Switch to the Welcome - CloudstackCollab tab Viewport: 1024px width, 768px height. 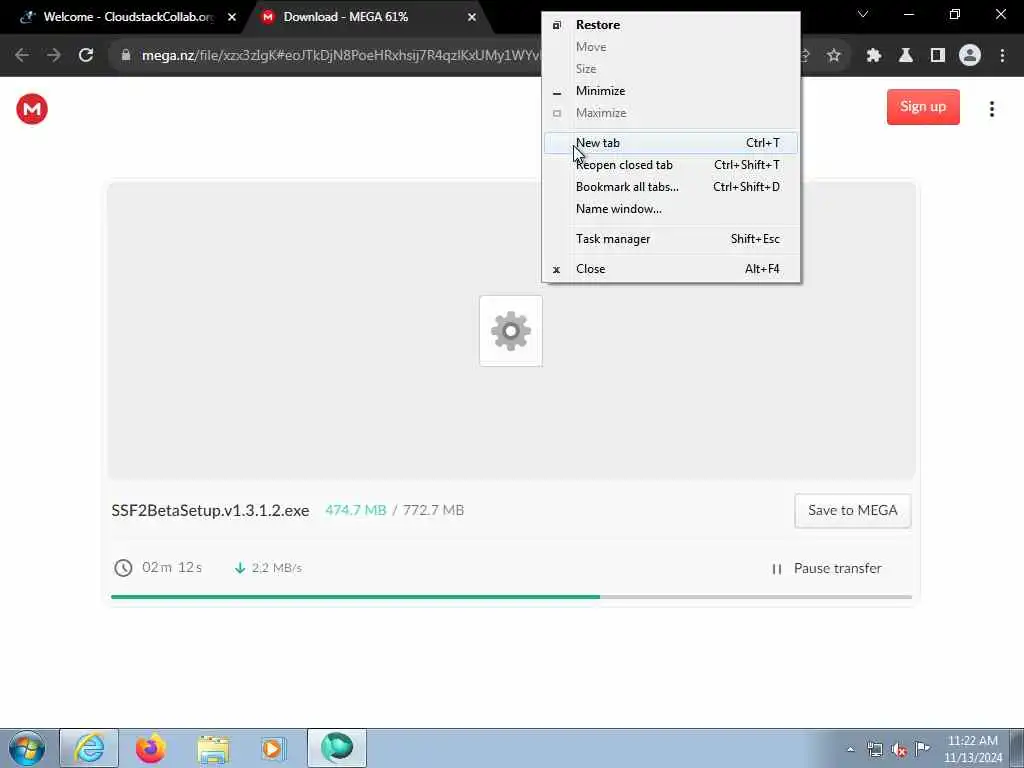[x=127, y=17]
